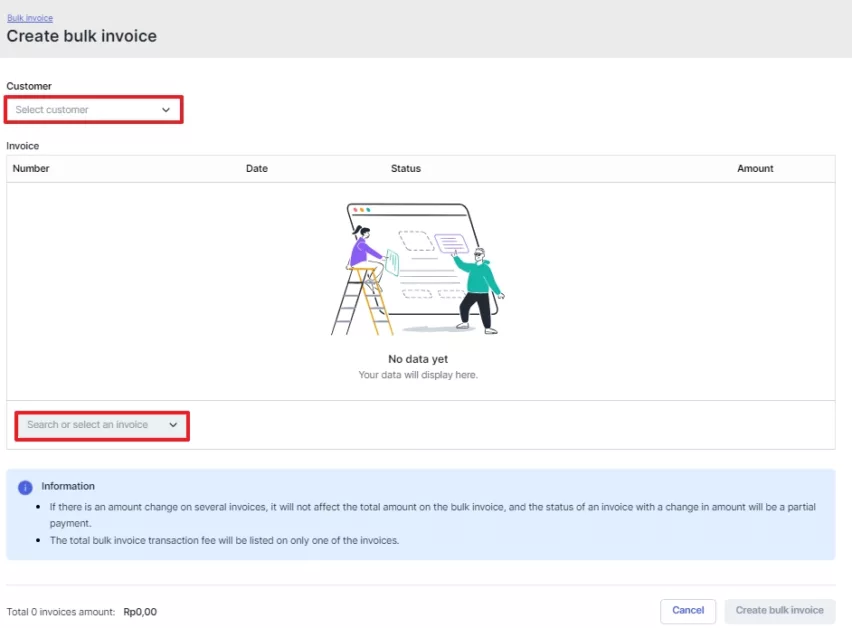The image size is (852, 628).
Task: Click the Invoice section label
Action: coord(23,146)
